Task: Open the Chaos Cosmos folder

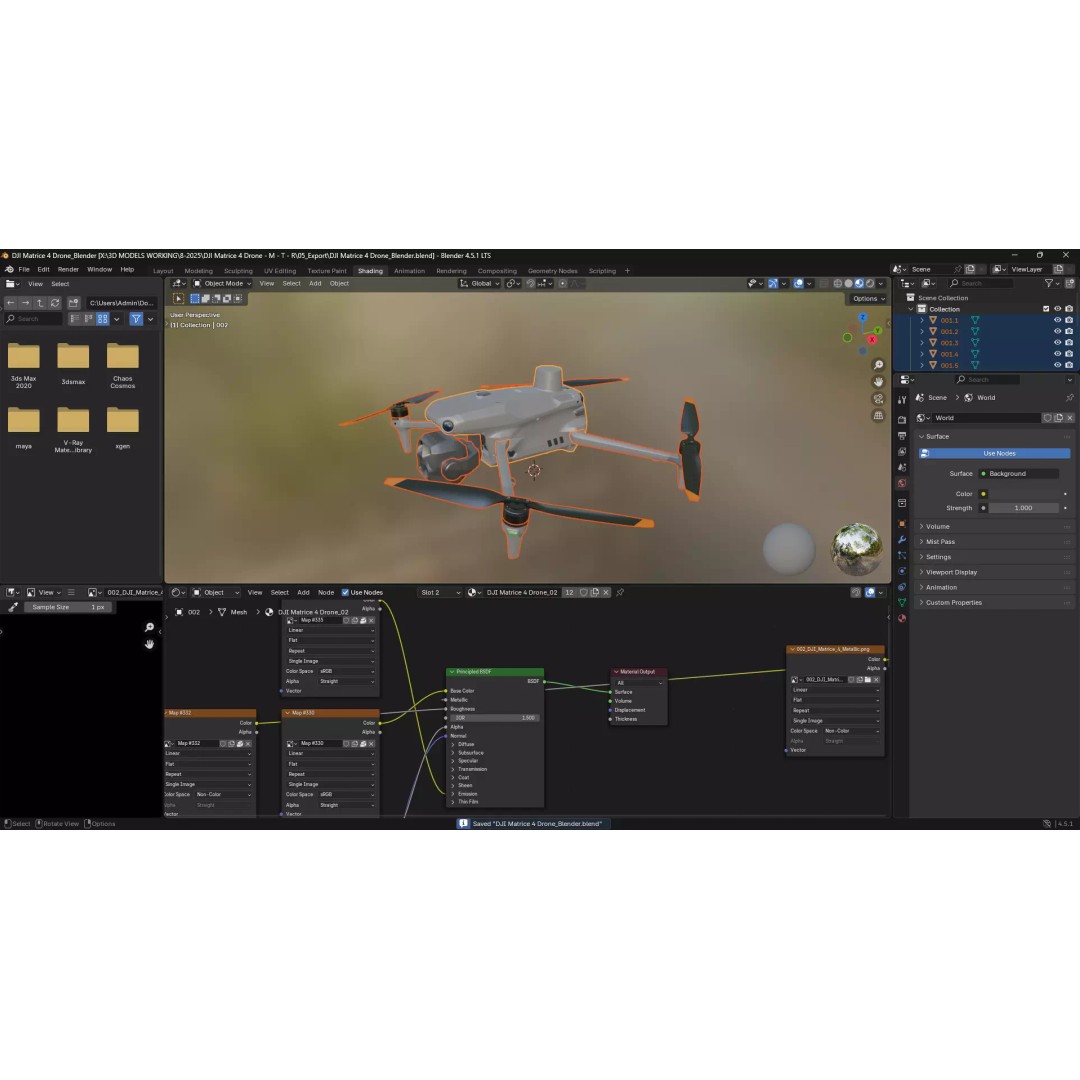Action: (123, 365)
